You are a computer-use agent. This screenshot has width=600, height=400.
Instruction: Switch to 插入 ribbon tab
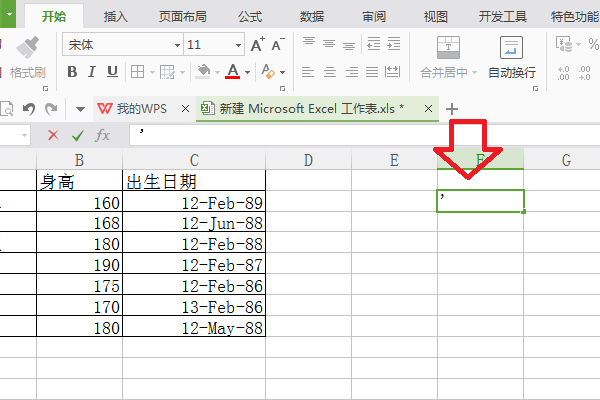[x=115, y=16]
